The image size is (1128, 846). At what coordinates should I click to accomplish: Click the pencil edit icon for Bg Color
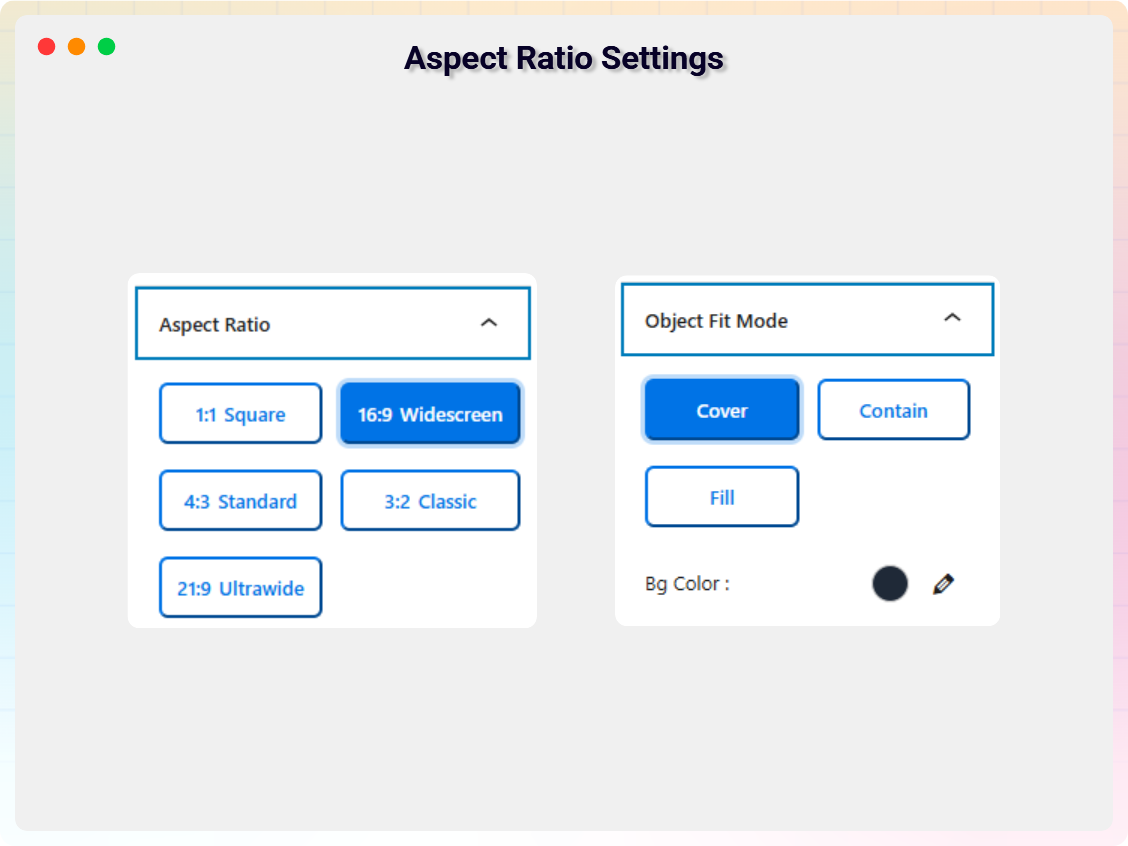[943, 584]
